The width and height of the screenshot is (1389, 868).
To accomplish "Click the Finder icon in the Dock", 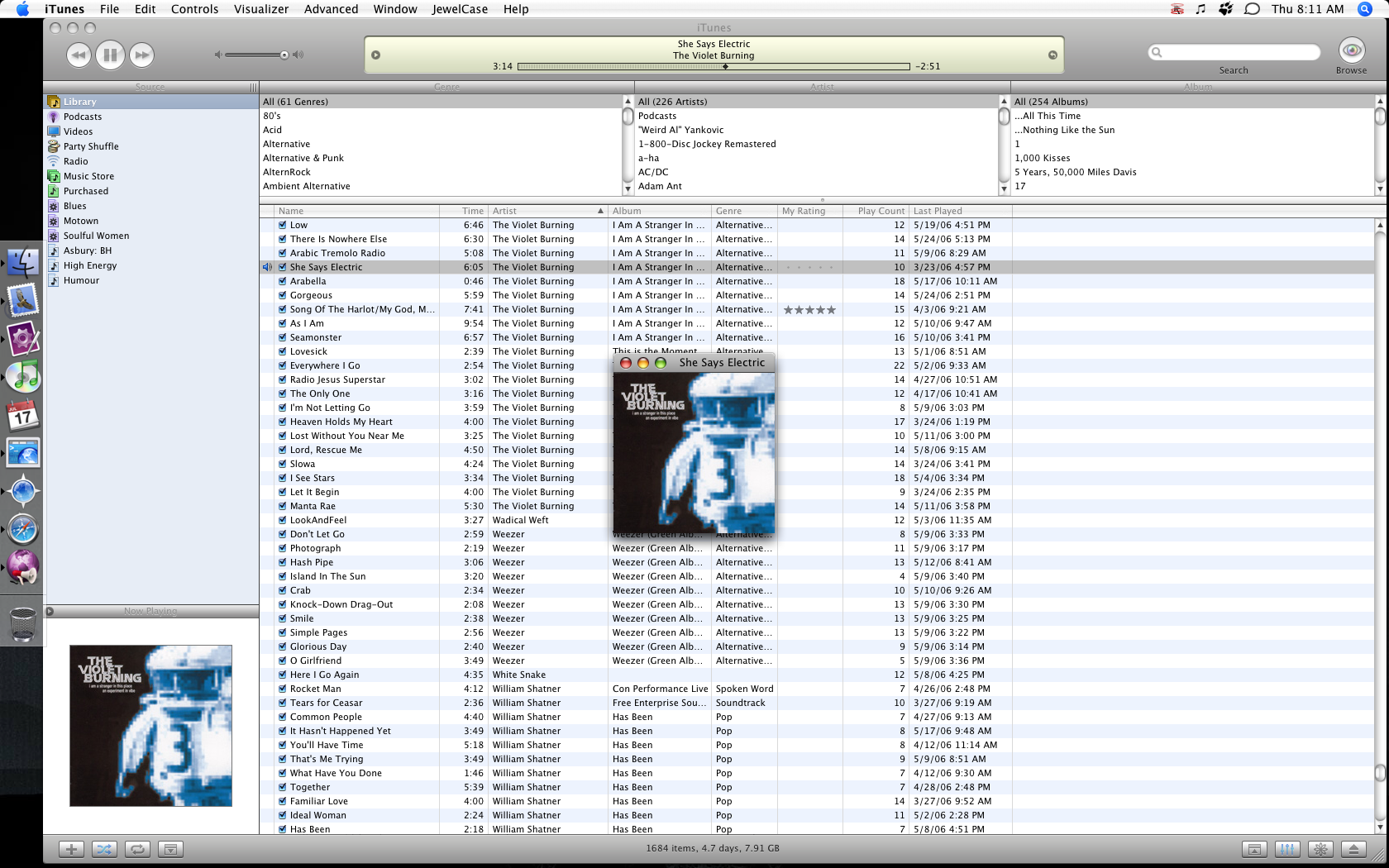I will pyautogui.click(x=23, y=263).
